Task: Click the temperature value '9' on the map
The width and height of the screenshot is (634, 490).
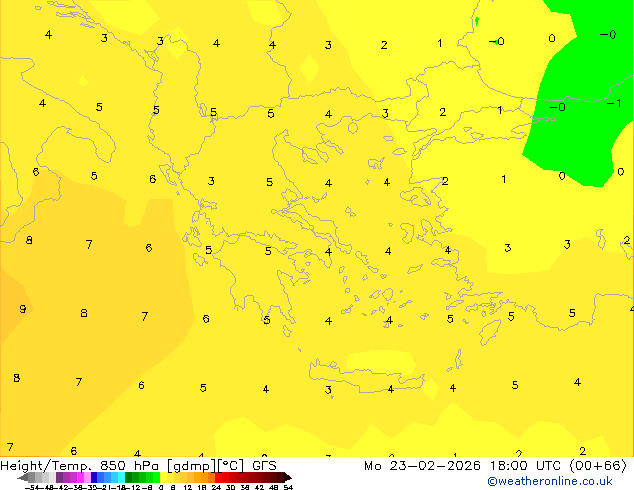Action: click(23, 309)
